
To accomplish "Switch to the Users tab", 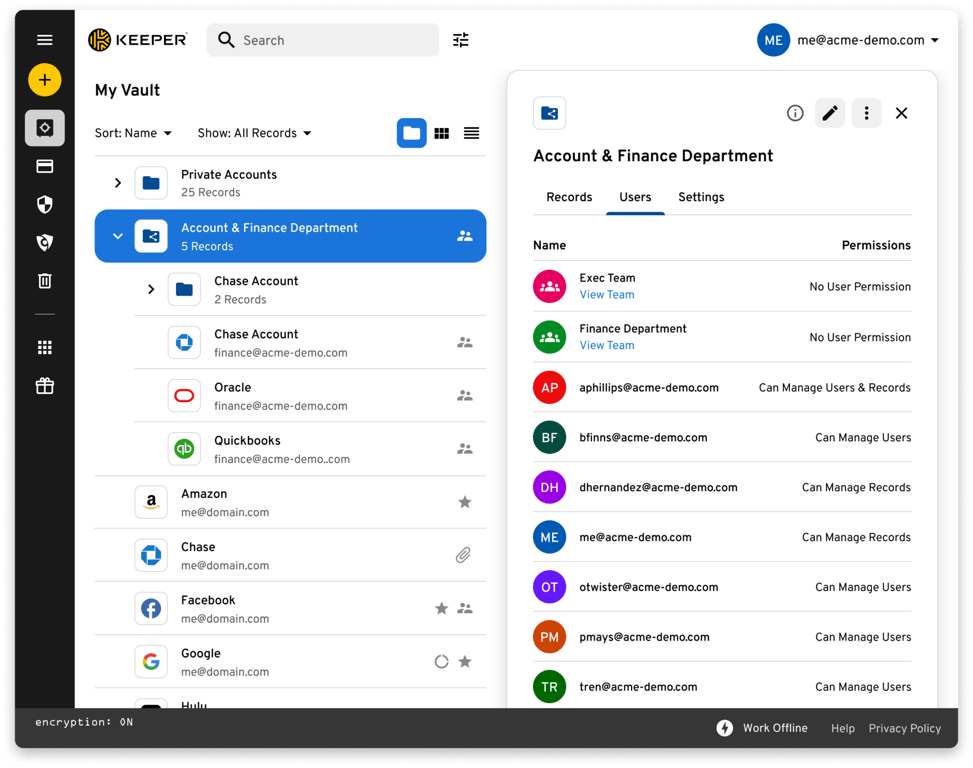I will tap(635, 197).
